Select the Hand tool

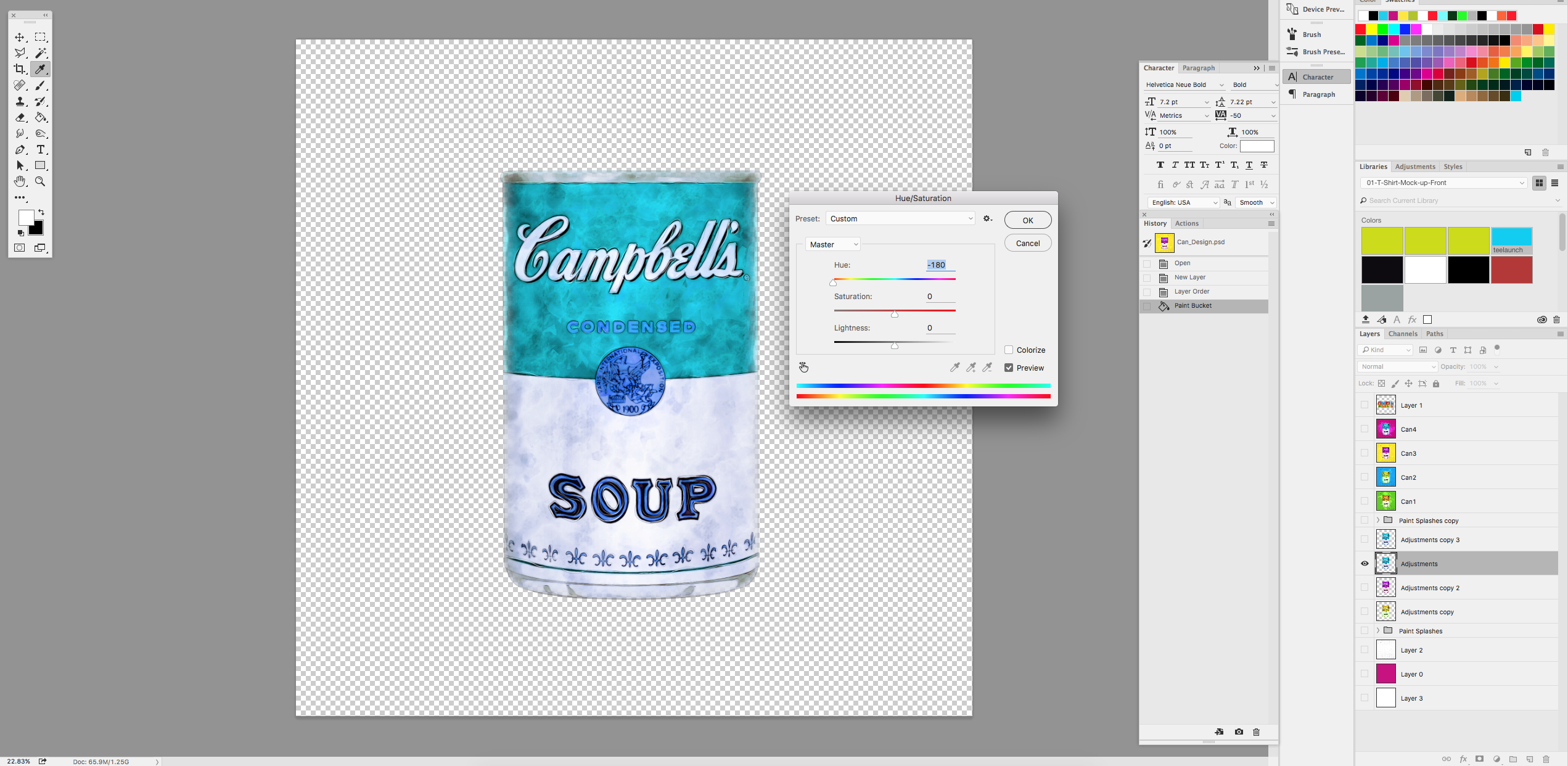tap(20, 182)
